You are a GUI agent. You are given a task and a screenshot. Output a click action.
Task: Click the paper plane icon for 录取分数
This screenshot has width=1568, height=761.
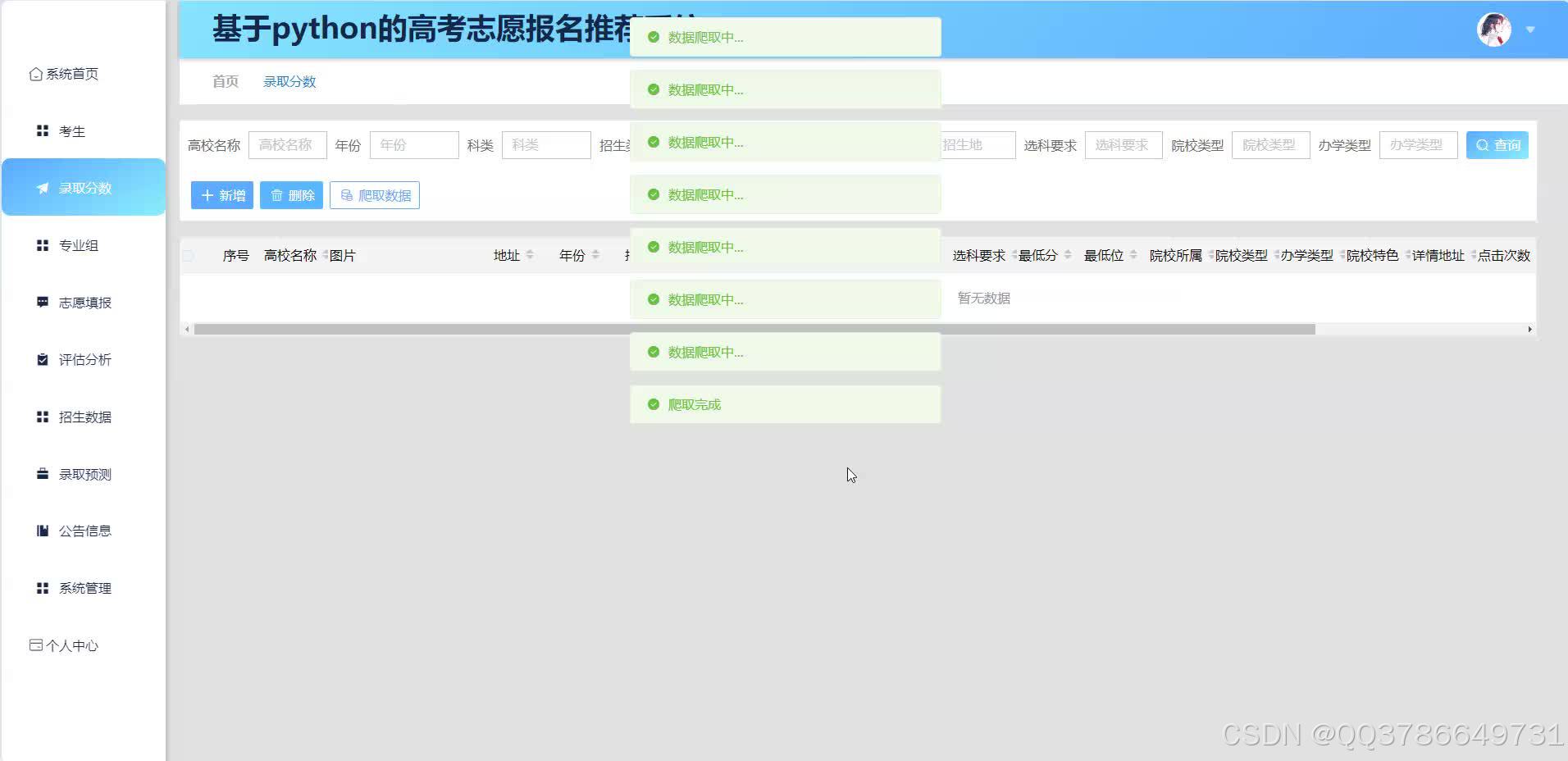[43, 188]
